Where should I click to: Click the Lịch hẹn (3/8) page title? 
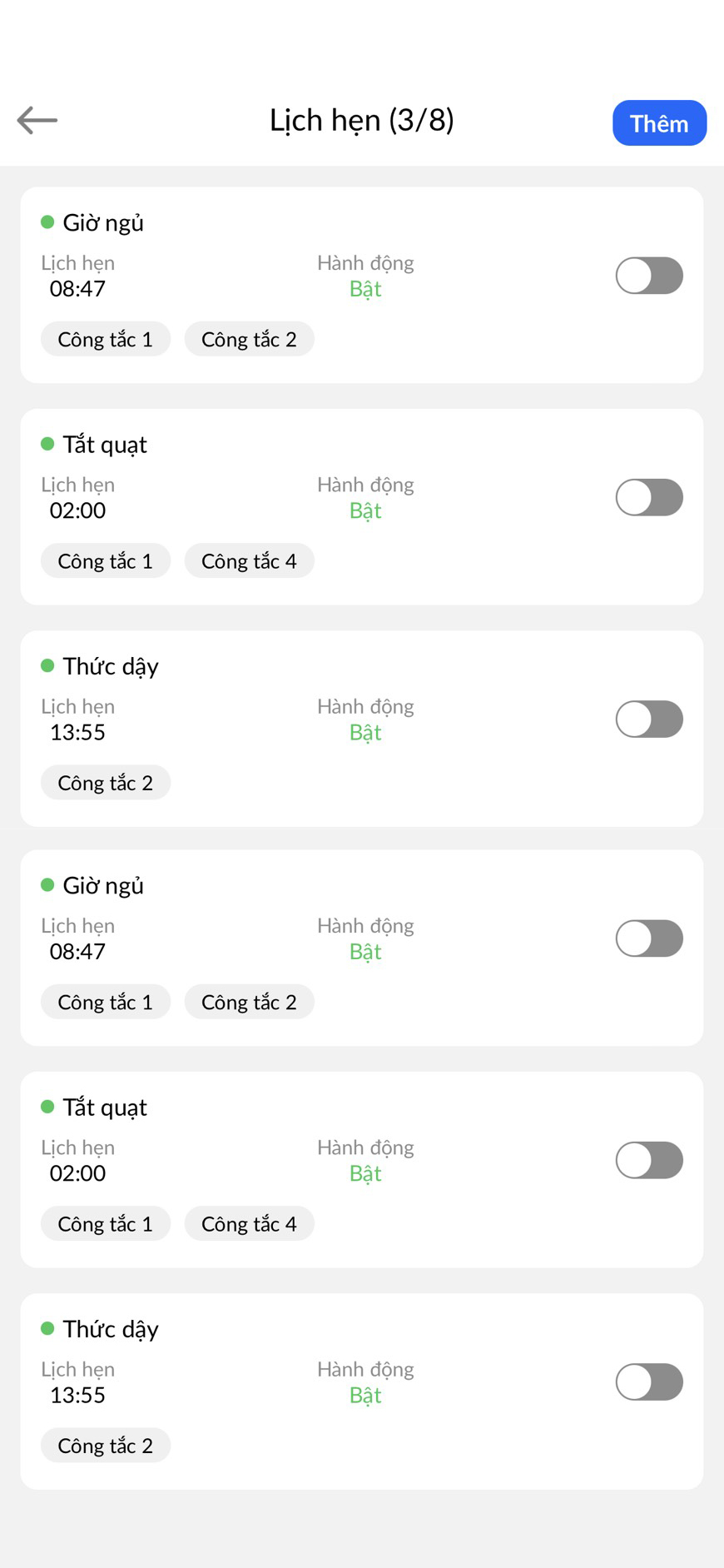click(x=362, y=121)
